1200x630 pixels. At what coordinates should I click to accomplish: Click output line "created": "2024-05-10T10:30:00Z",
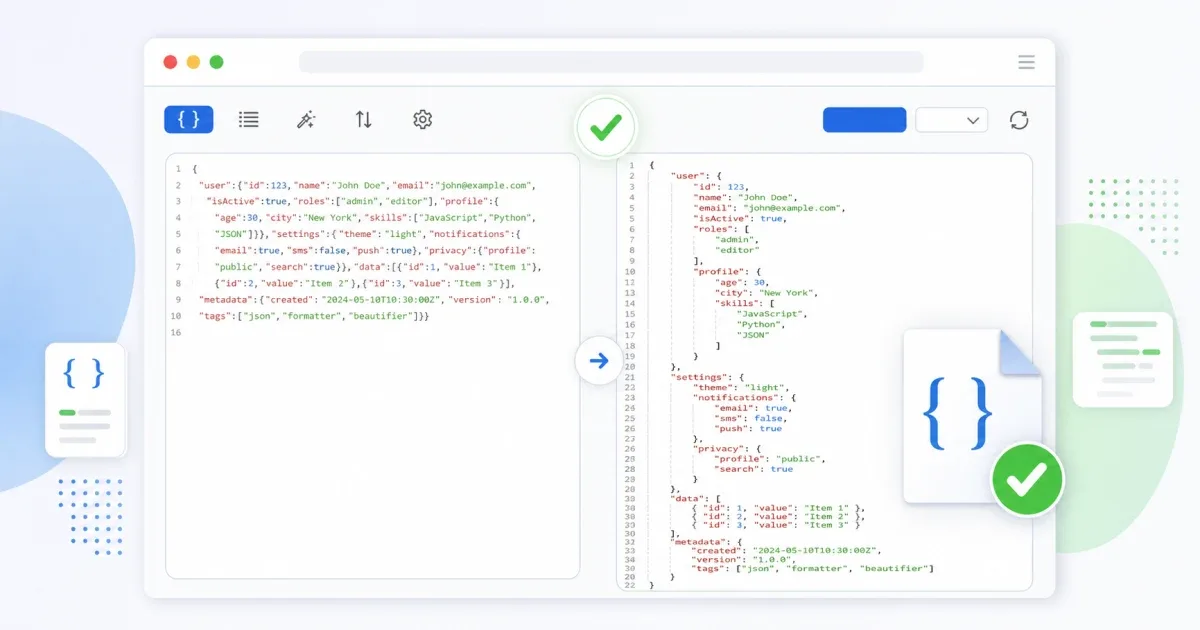coord(786,550)
